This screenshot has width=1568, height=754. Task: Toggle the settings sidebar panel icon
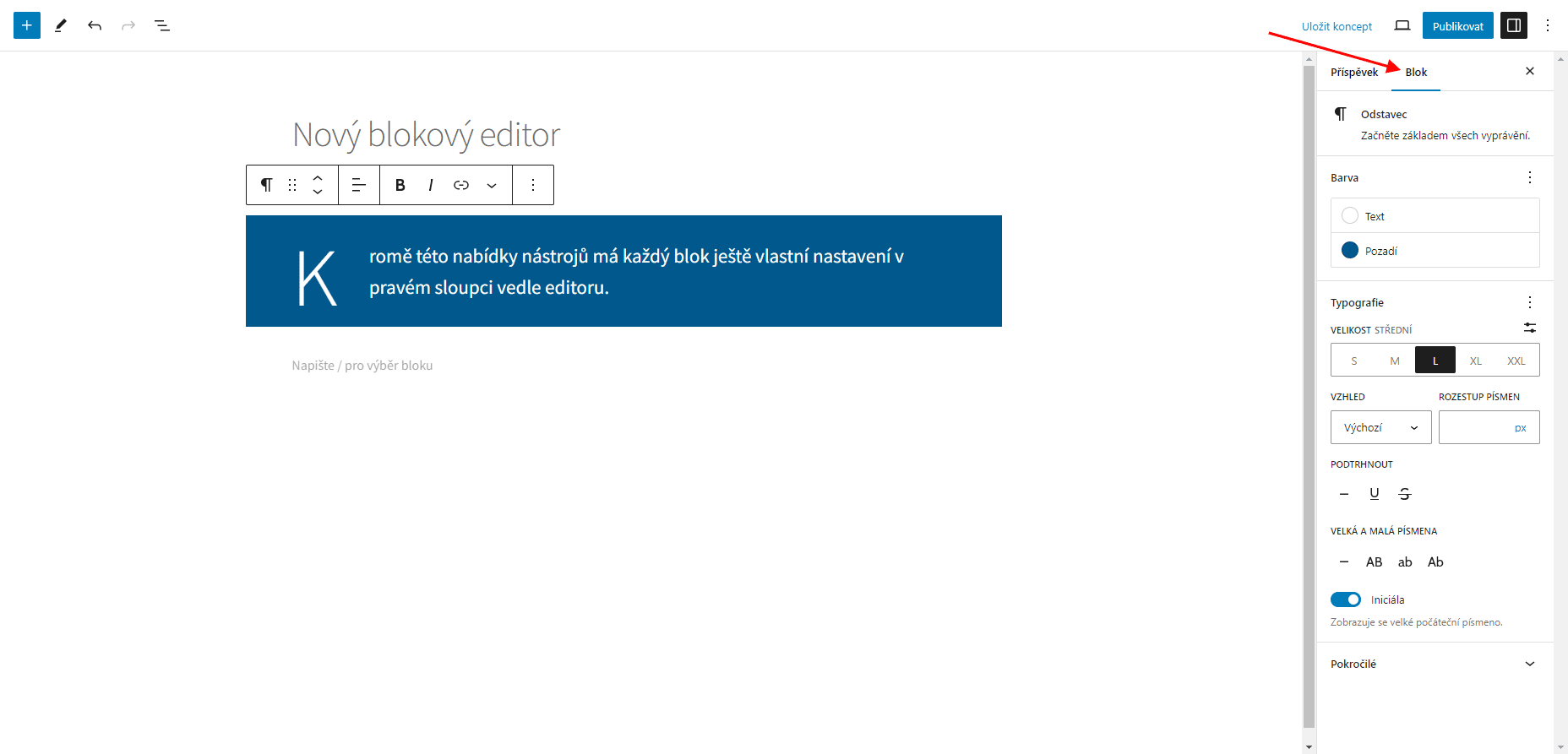pos(1514,25)
